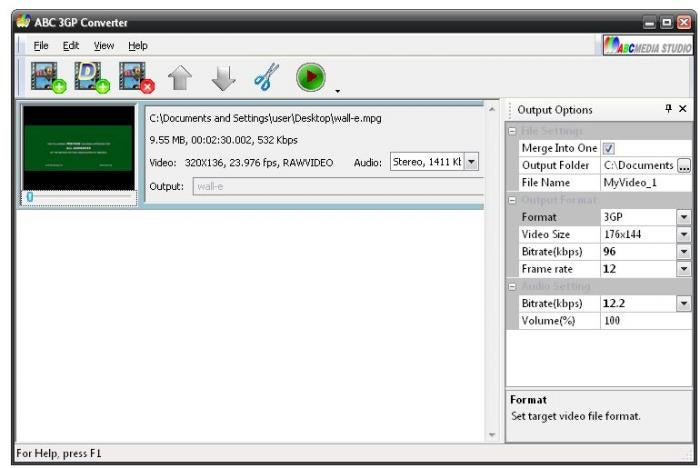Open the Video Size dropdown showing 176x144

pos(683,234)
